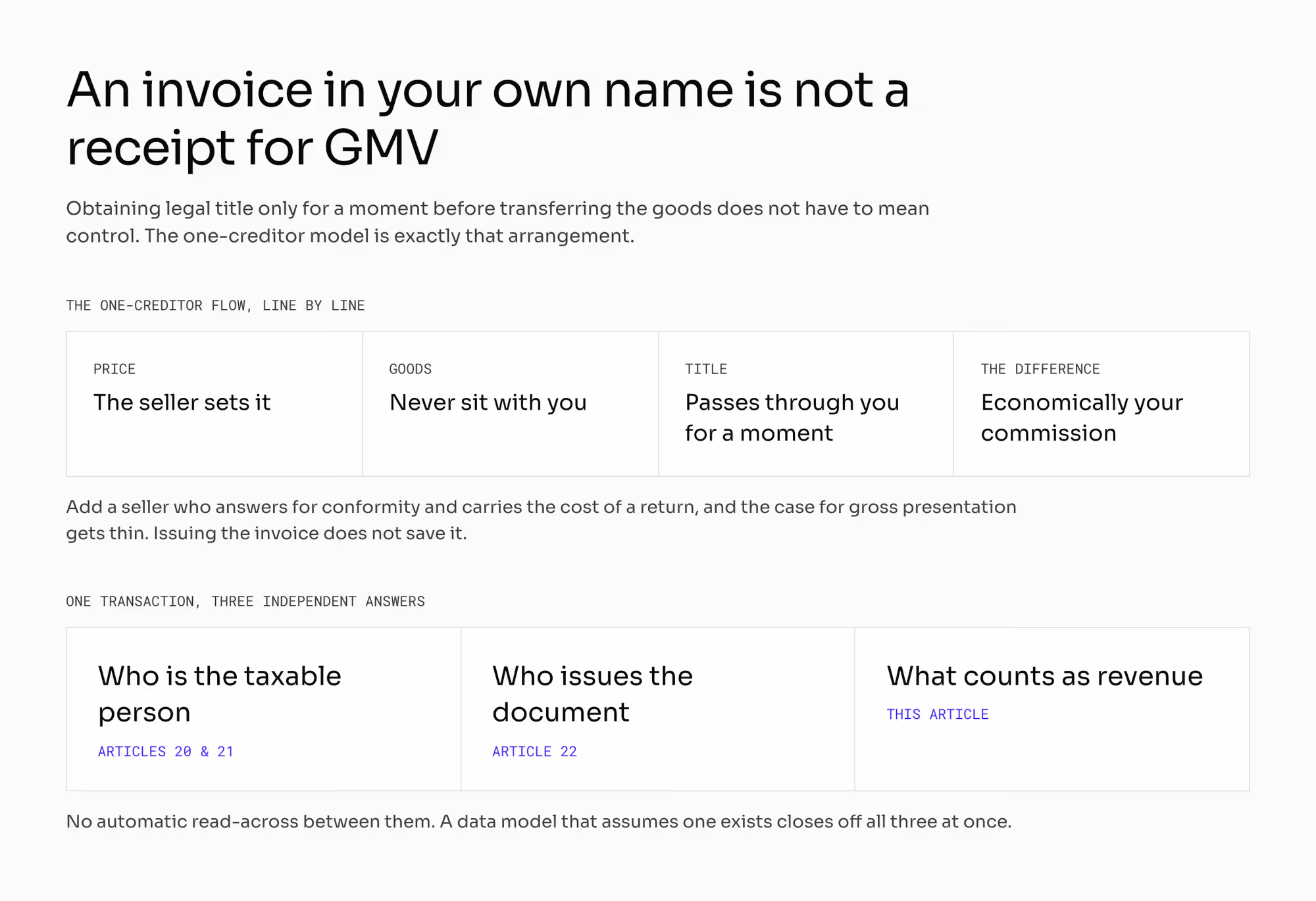Click THE DIFFERENCE card
Viewport: 1316px width, 901px height.
[1101, 404]
